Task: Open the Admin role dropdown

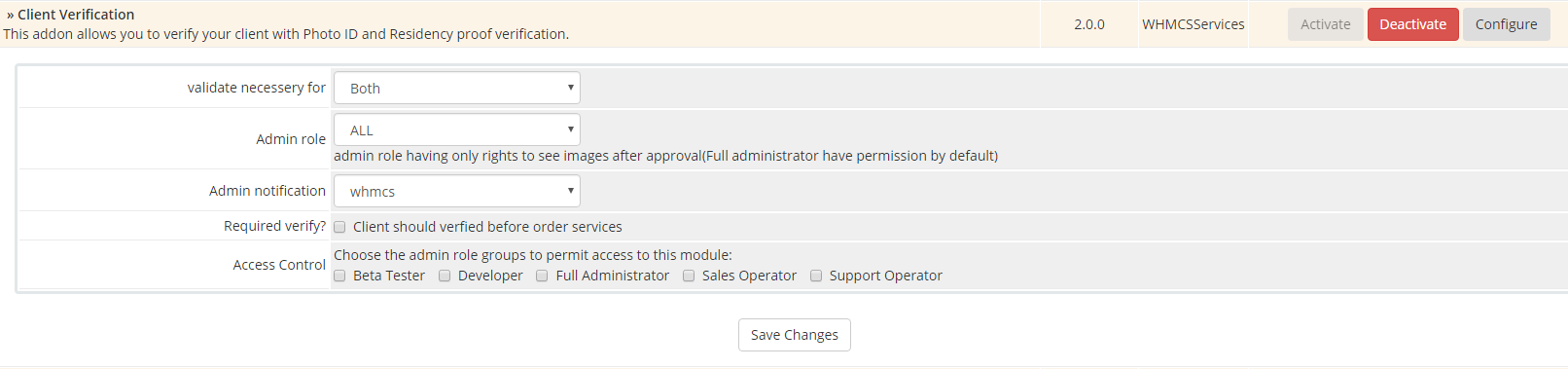Action: click(457, 129)
